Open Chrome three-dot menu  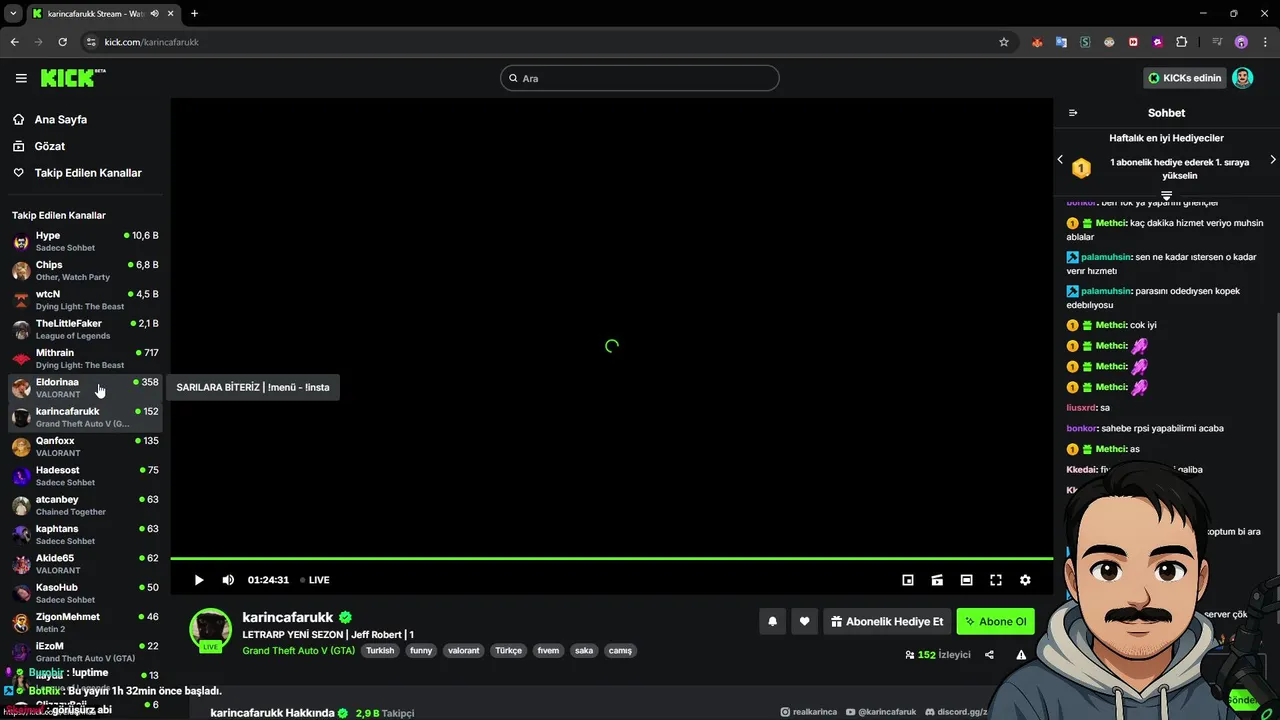click(1265, 42)
